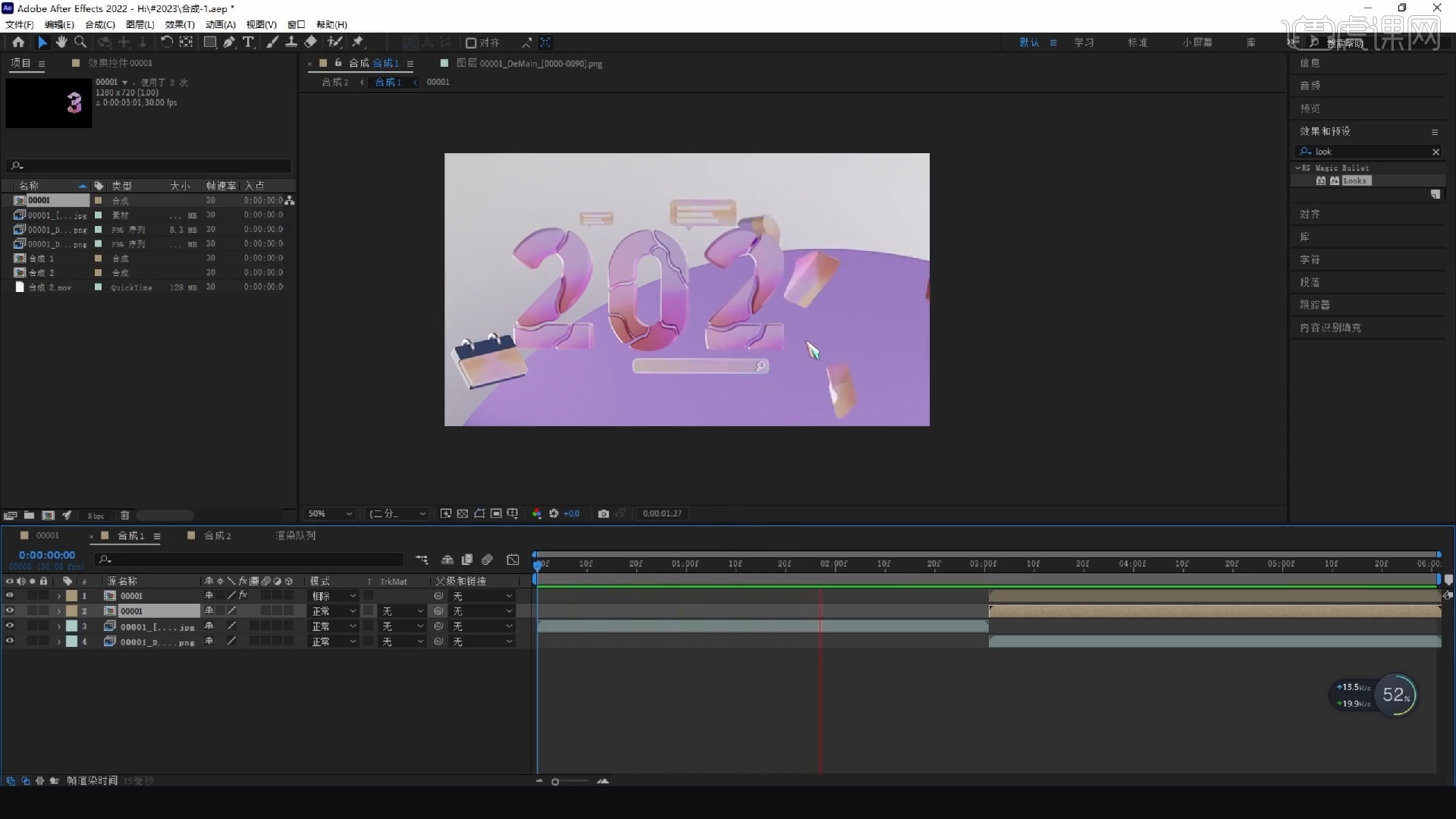This screenshot has width=1456, height=819.
Task: Toggle lock composition icon on 合成1 tab
Action: click(x=338, y=63)
